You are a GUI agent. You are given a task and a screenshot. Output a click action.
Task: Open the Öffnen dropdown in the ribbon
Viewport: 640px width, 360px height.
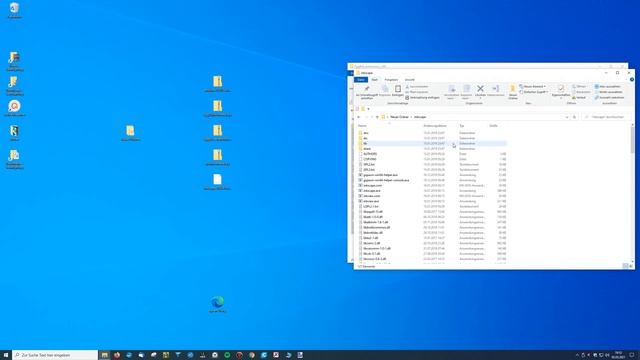pyautogui.click(x=580, y=87)
